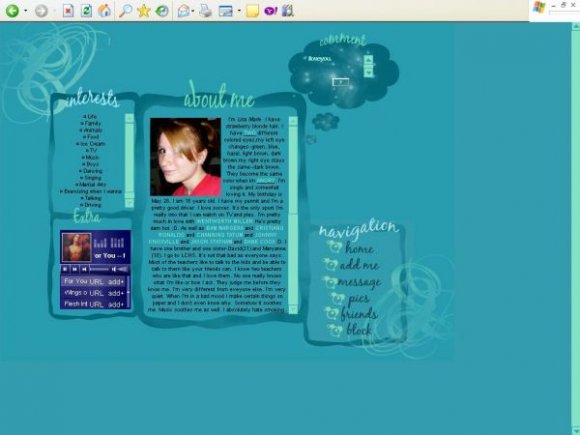This screenshot has height=435, width=580.
Task: Print the page with the printer icon
Action: [205, 10]
